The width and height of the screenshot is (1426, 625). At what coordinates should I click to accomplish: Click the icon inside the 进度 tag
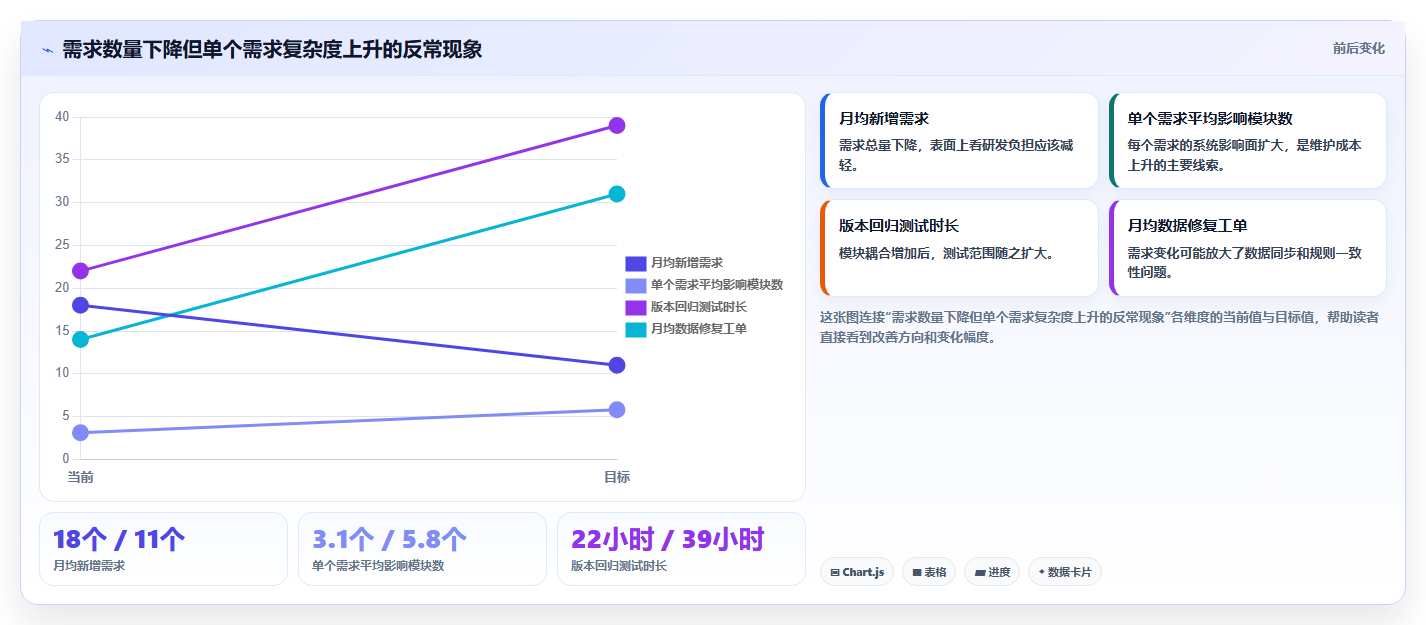(981, 573)
